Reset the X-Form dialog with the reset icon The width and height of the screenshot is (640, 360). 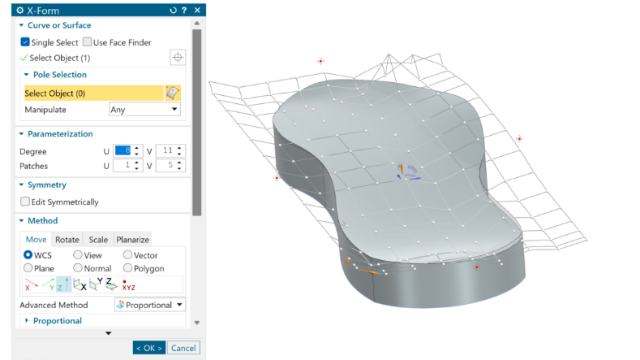[173, 10]
